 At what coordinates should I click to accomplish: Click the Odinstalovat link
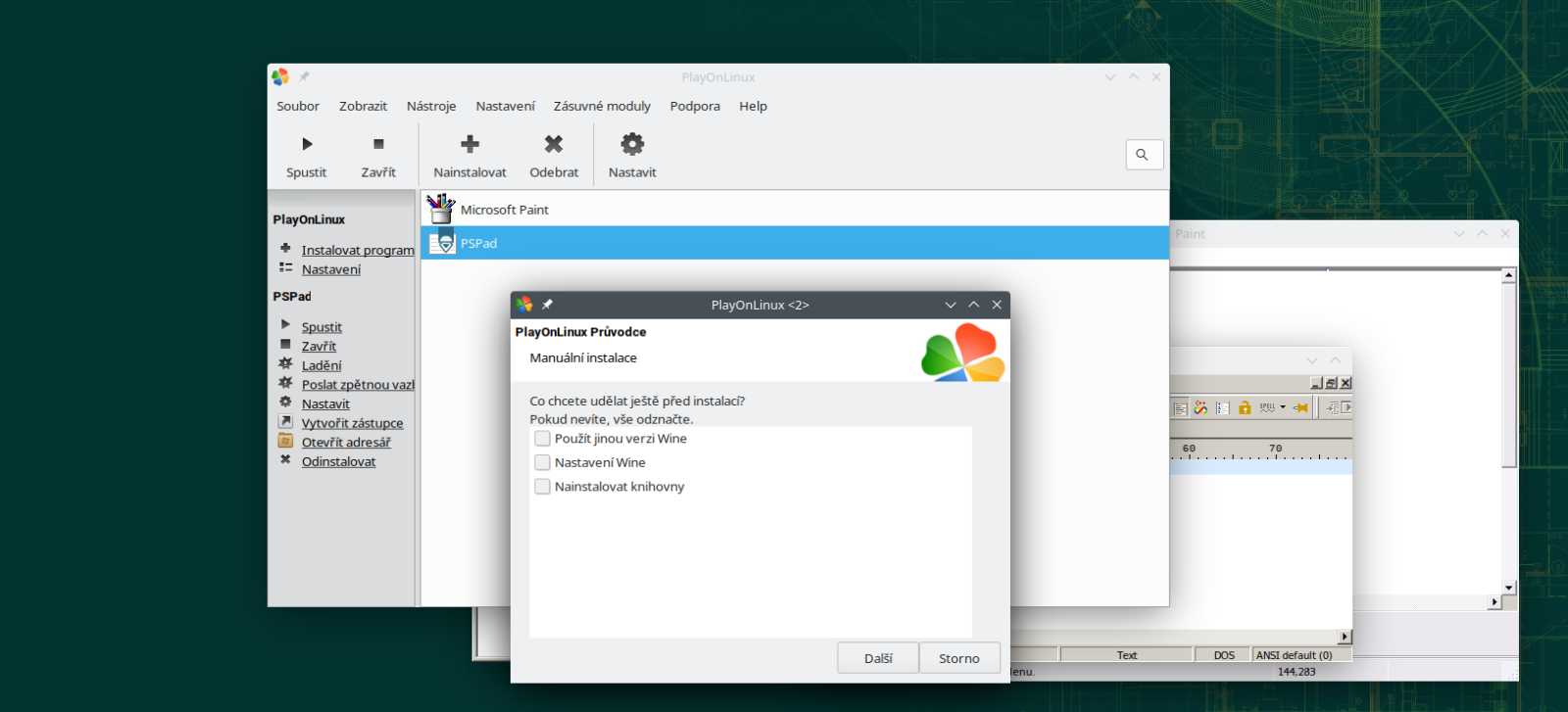coord(338,461)
